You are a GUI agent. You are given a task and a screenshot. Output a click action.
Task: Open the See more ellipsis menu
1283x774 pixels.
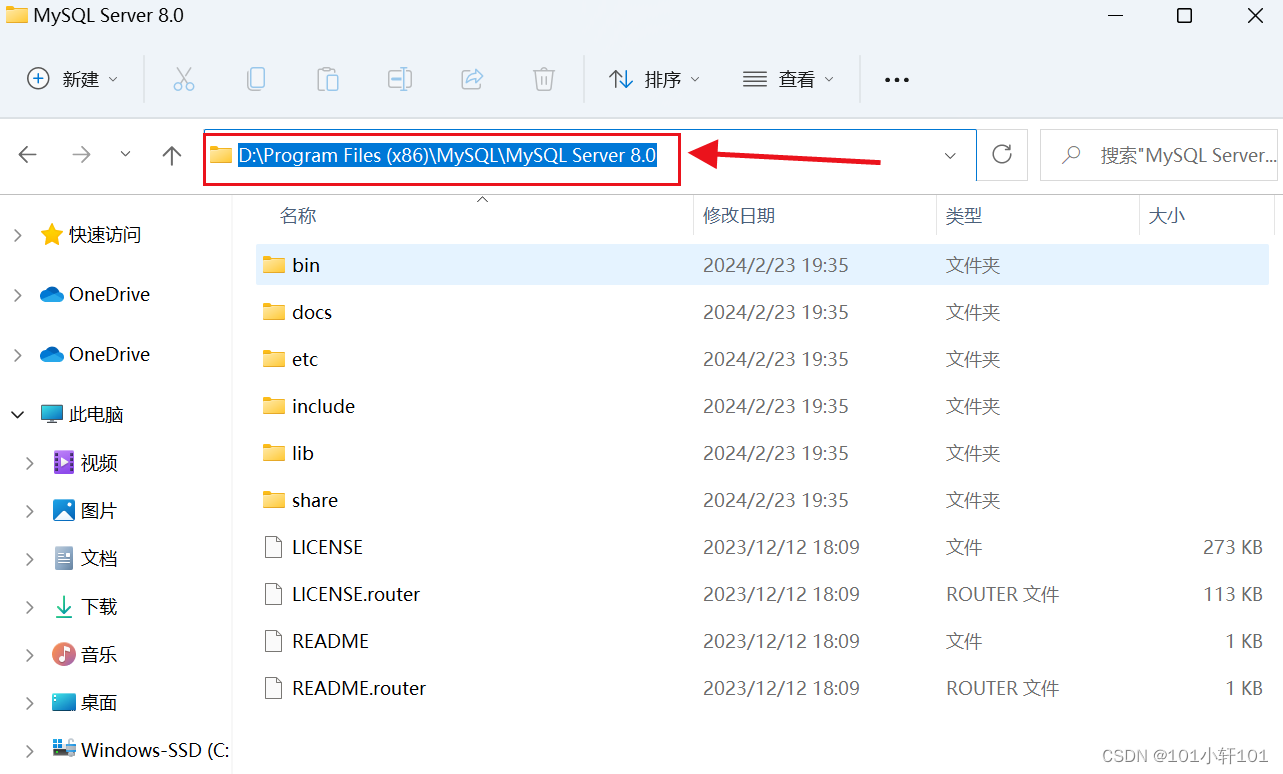point(897,79)
